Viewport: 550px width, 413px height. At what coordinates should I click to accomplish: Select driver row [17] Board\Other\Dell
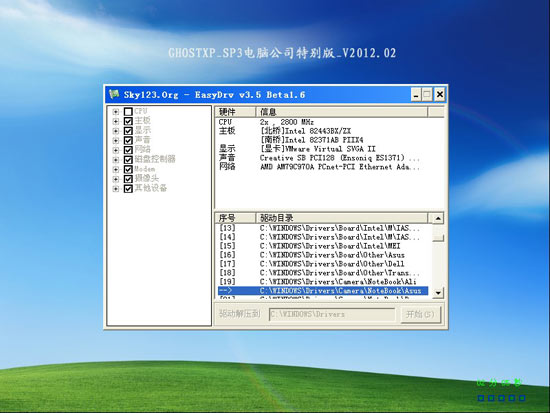click(x=323, y=264)
